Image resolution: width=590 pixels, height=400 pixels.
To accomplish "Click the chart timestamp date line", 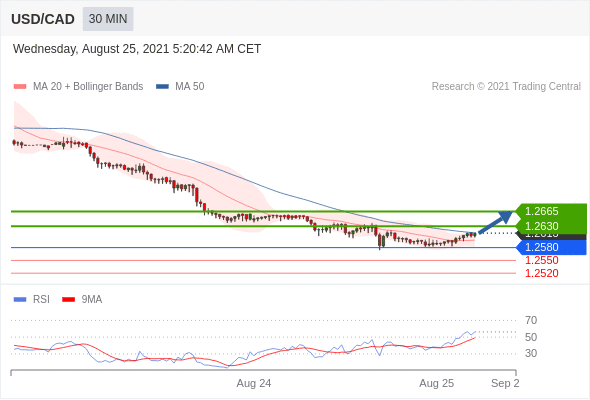I will pos(137,49).
